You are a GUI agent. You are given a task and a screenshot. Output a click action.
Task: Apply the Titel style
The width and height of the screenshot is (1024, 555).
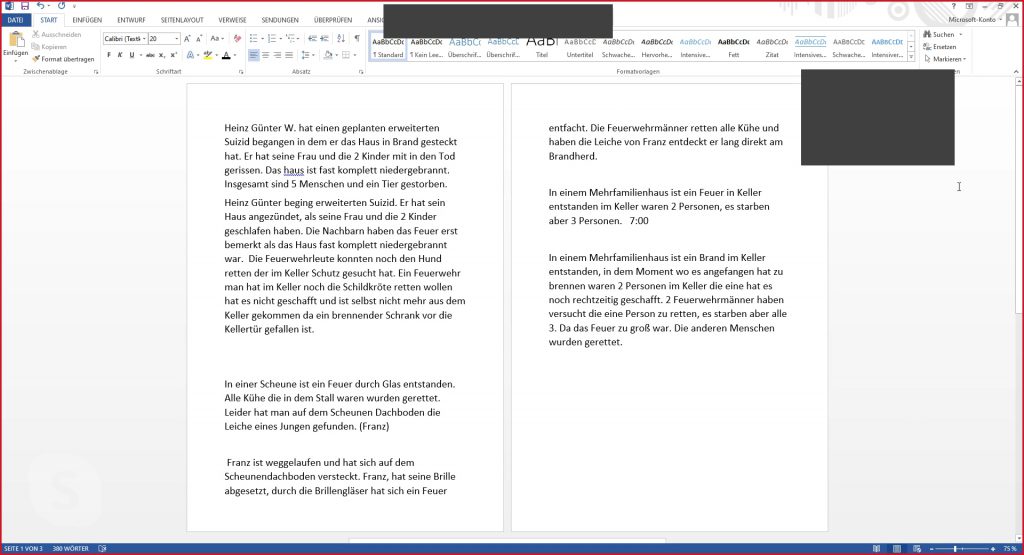point(542,46)
